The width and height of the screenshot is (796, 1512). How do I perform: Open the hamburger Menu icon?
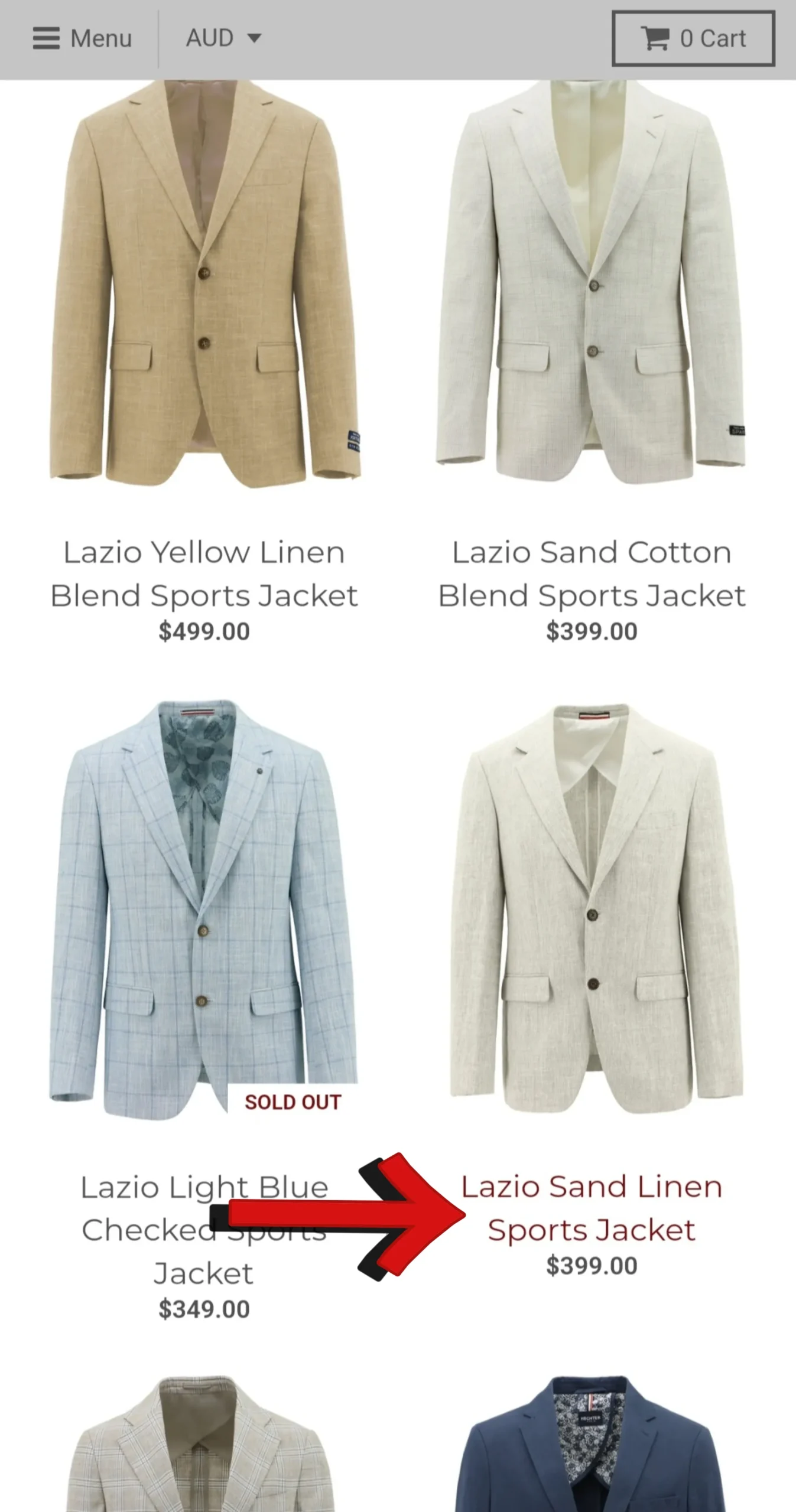tap(46, 39)
